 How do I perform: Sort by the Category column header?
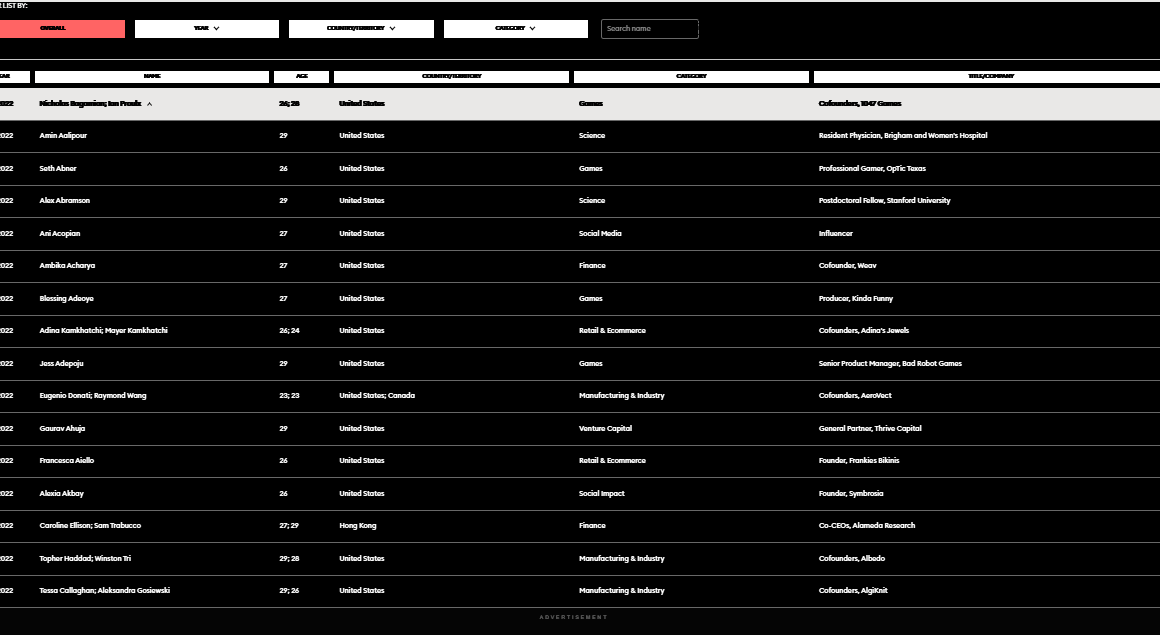[x=691, y=76]
